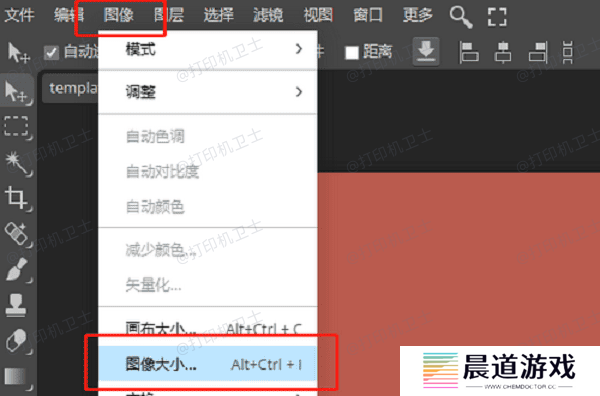Select the Gradient tool
Screen dimensions: 600x396
pos(16,376)
